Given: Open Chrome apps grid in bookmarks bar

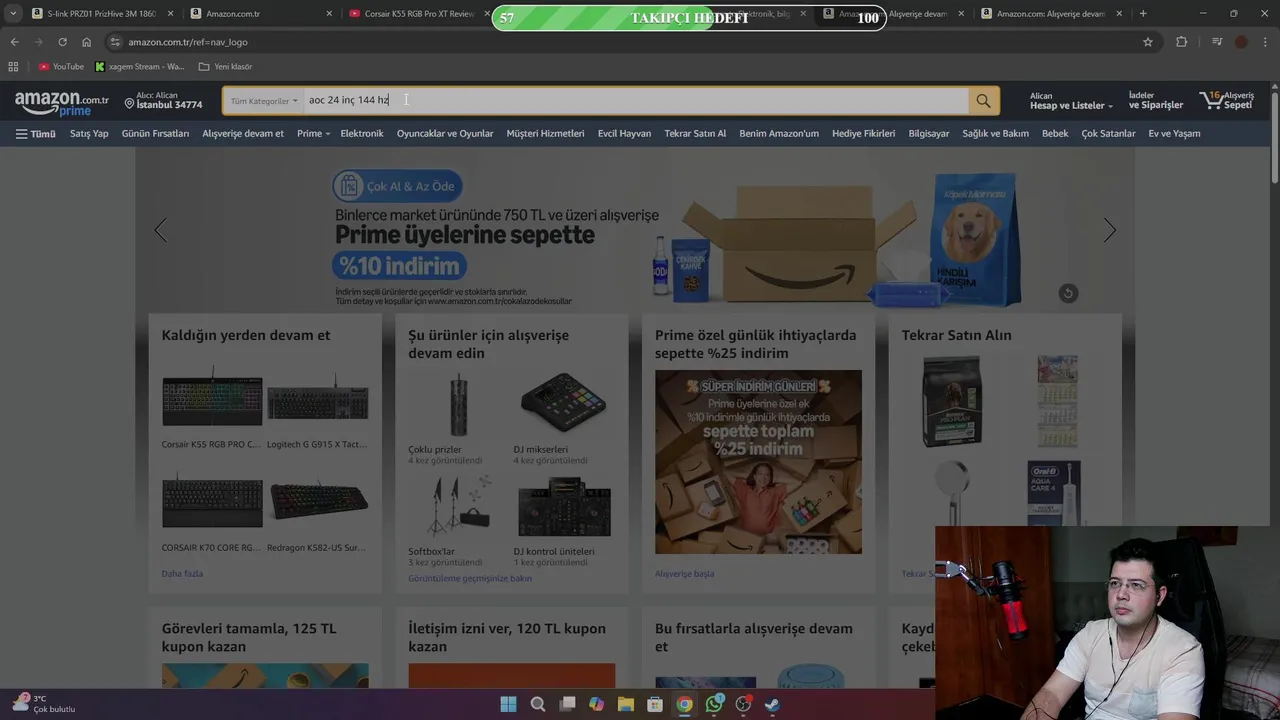Looking at the screenshot, I should point(13,66).
